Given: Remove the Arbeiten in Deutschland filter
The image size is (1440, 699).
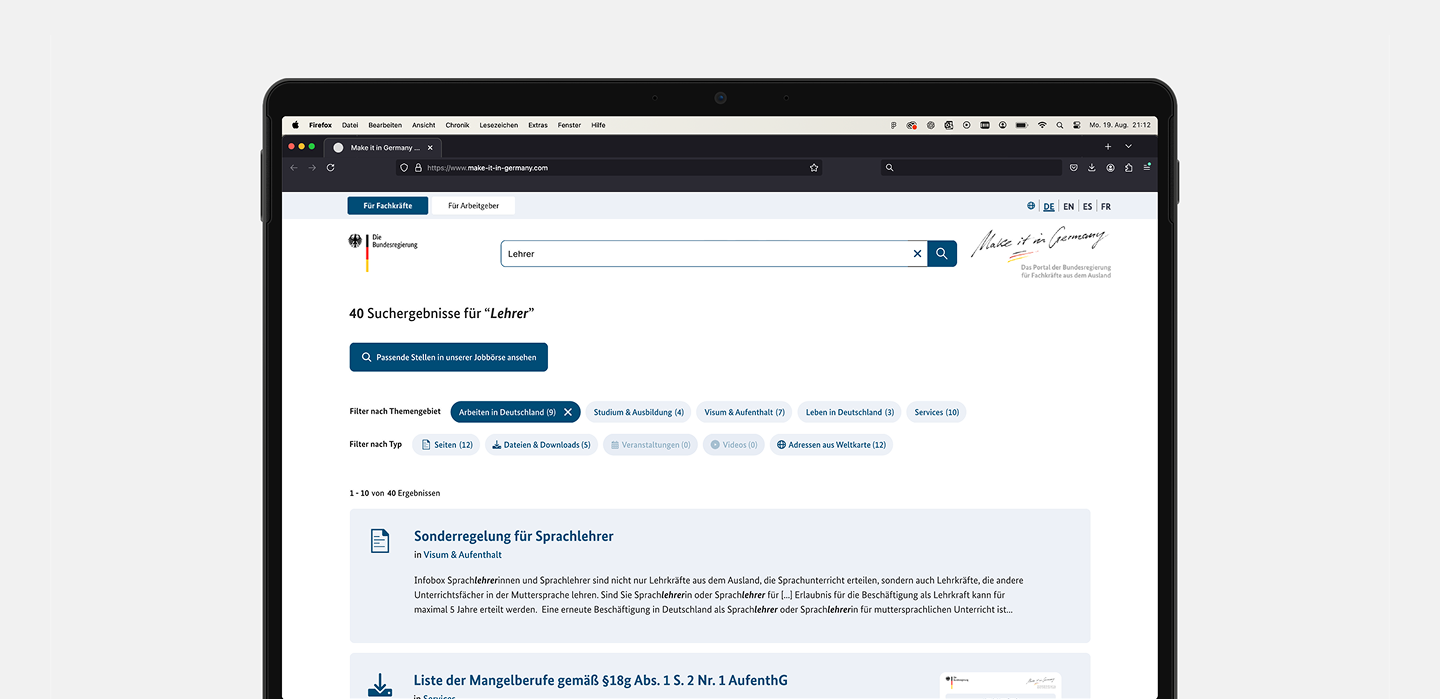Looking at the screenshot, I should pyautogui.click(x=568, y=412).
